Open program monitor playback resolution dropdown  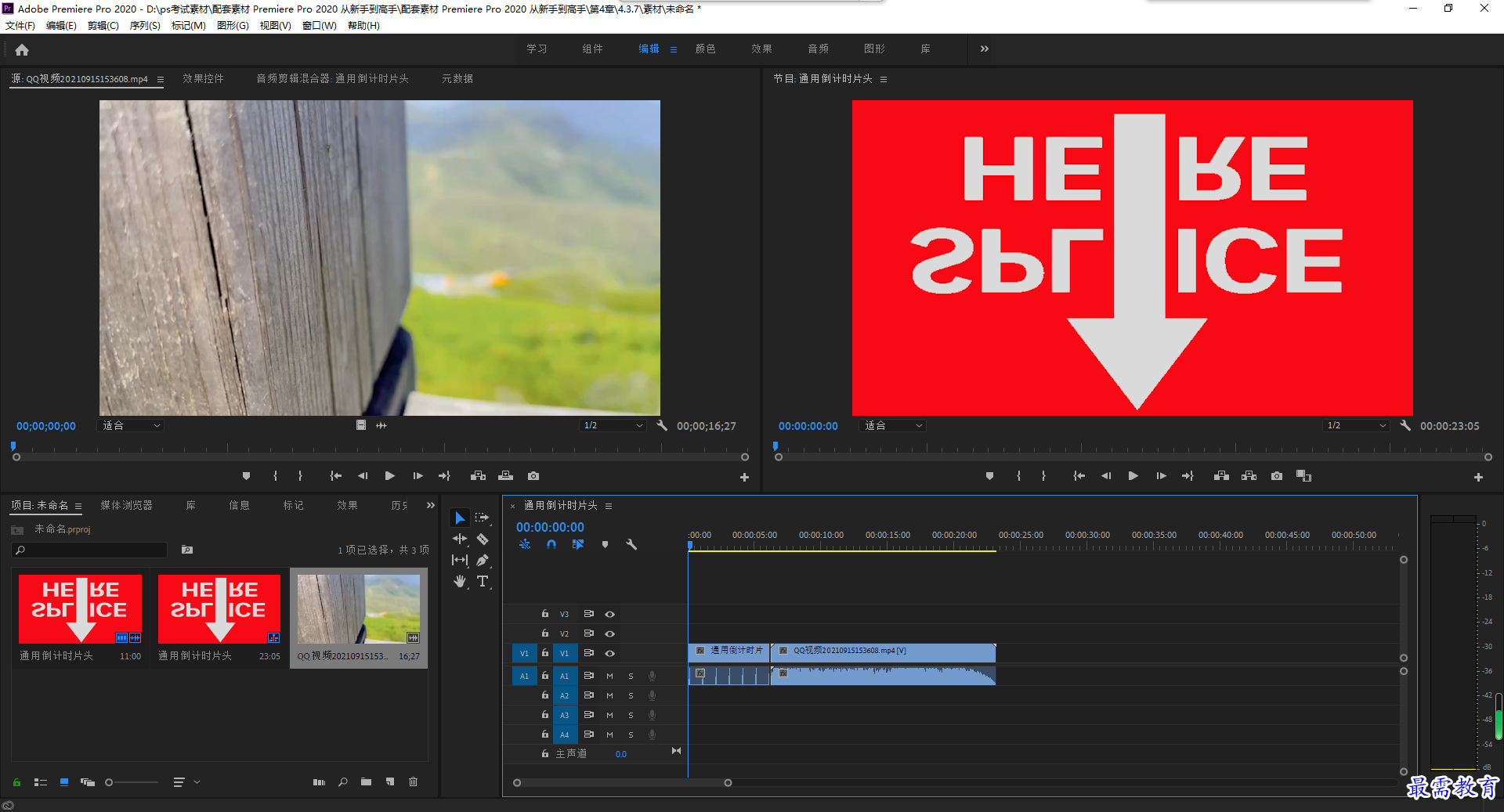tap(1356, 425)
